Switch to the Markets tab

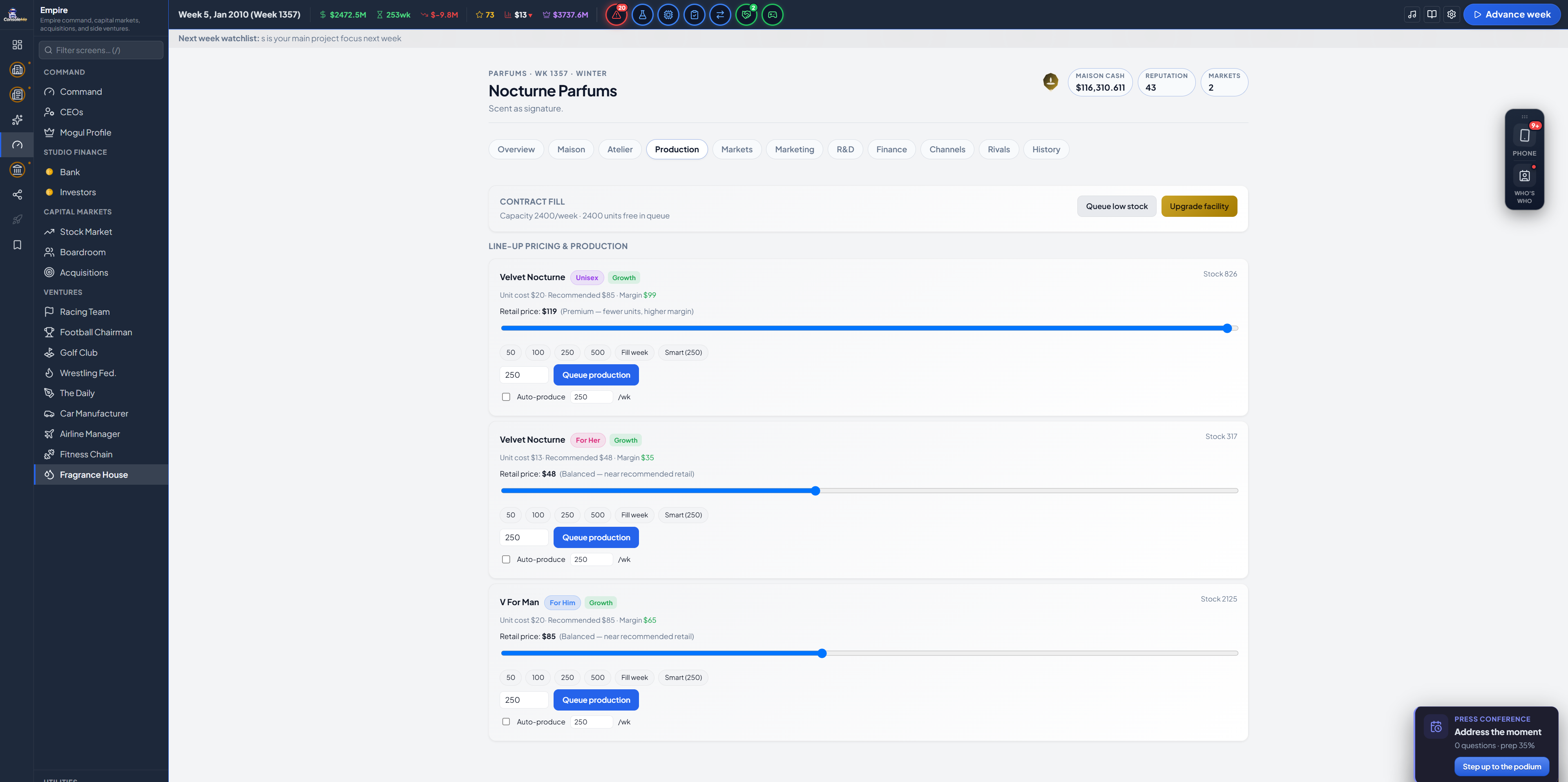[x=737, y=149]
